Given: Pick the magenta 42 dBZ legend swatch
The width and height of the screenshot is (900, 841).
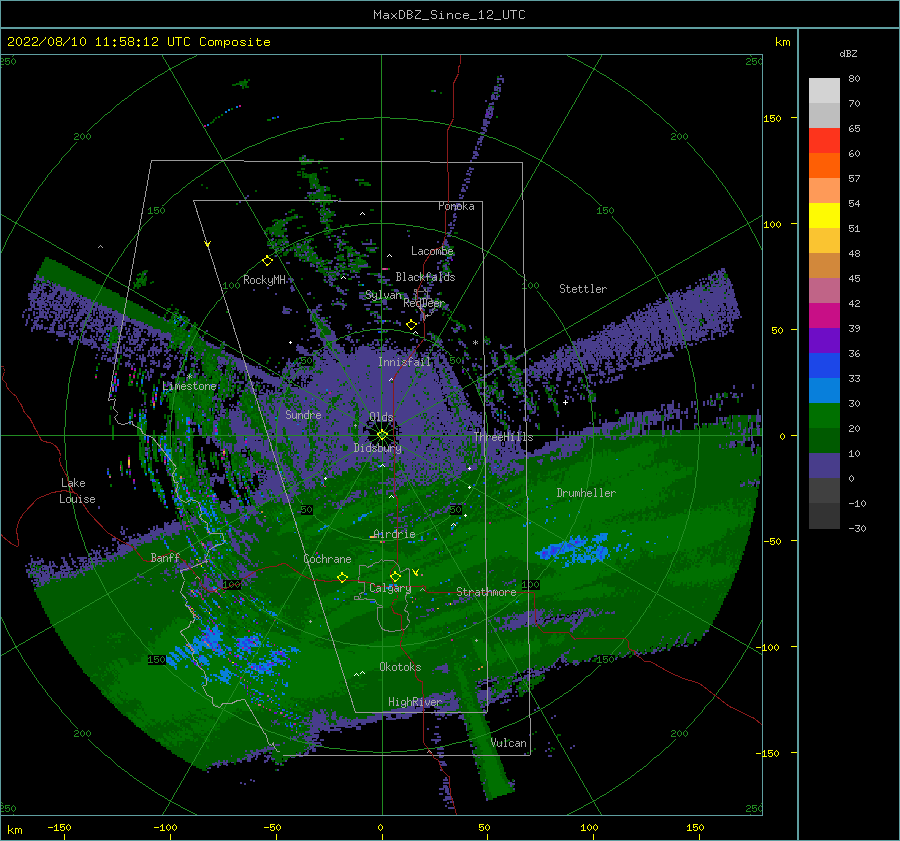Looking at the screenshot, I should 824,315.
